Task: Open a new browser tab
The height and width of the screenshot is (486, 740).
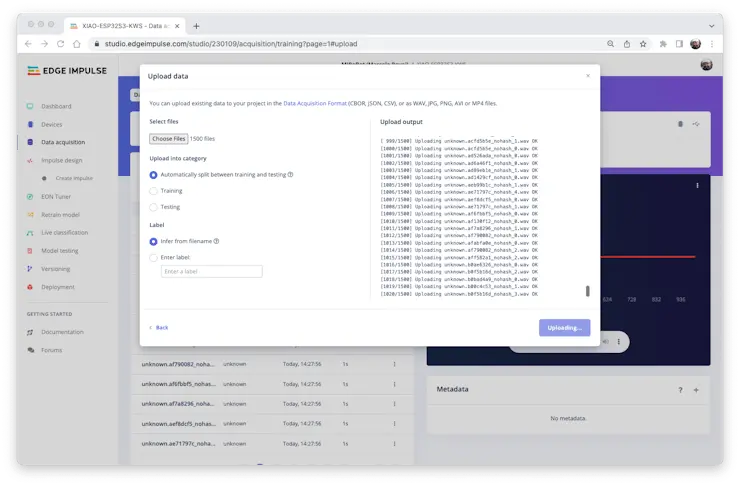Action: [x=196, y=25]
